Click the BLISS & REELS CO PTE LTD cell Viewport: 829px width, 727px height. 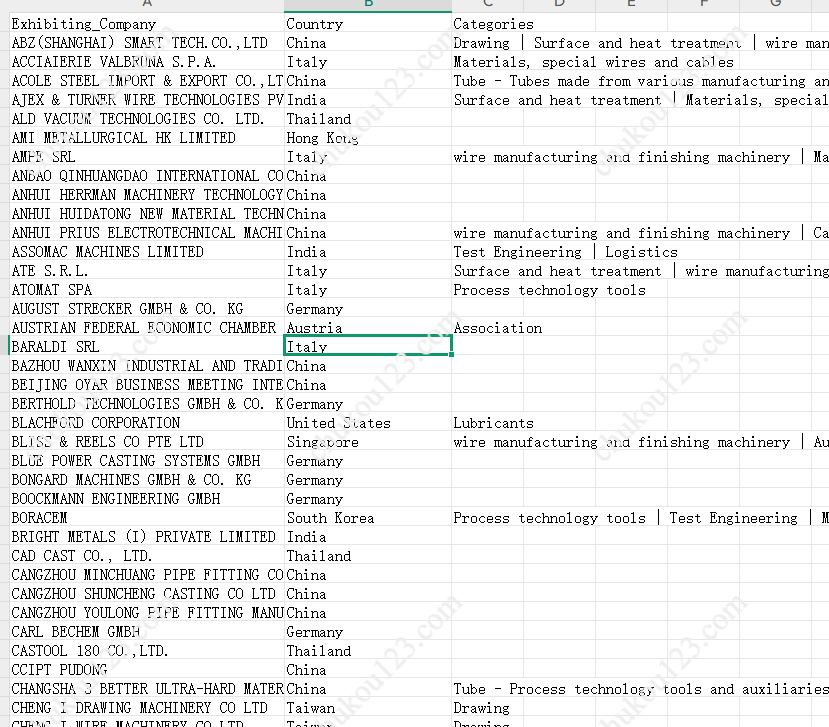(146, 442)
